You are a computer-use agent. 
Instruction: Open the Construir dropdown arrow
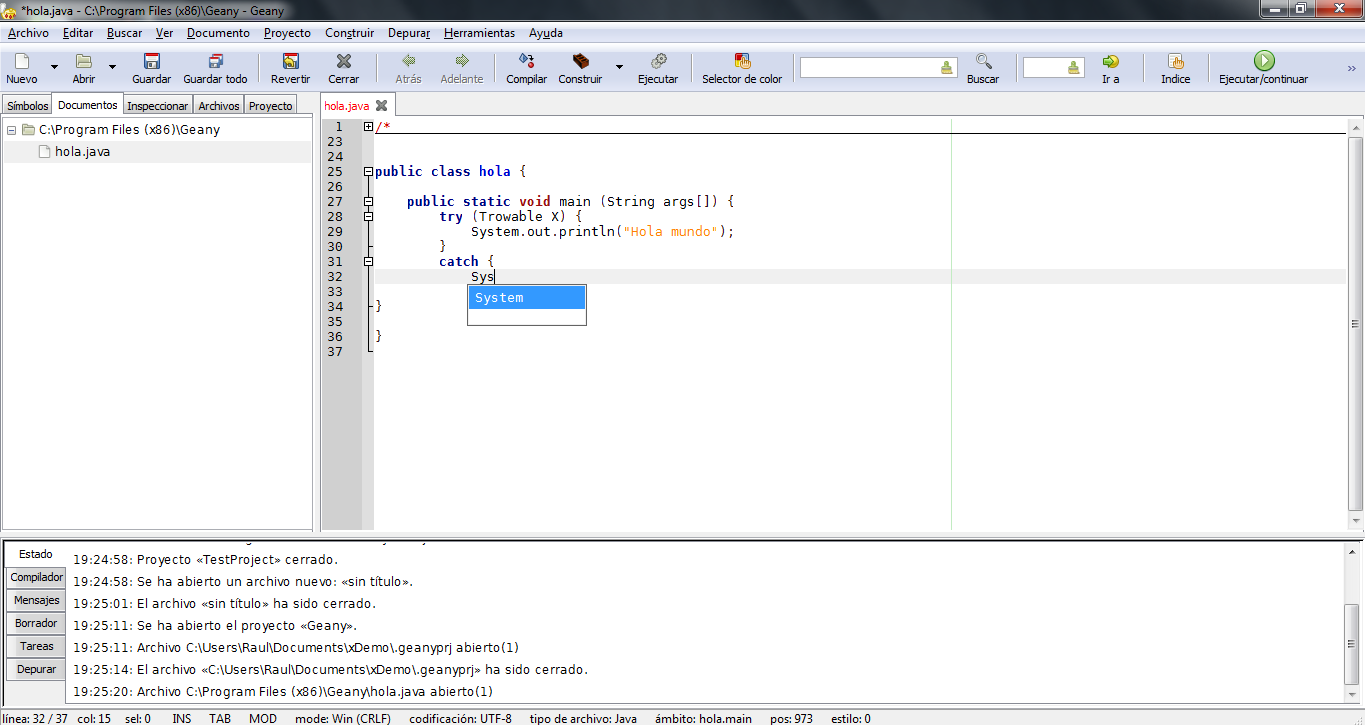click(619, 67)
